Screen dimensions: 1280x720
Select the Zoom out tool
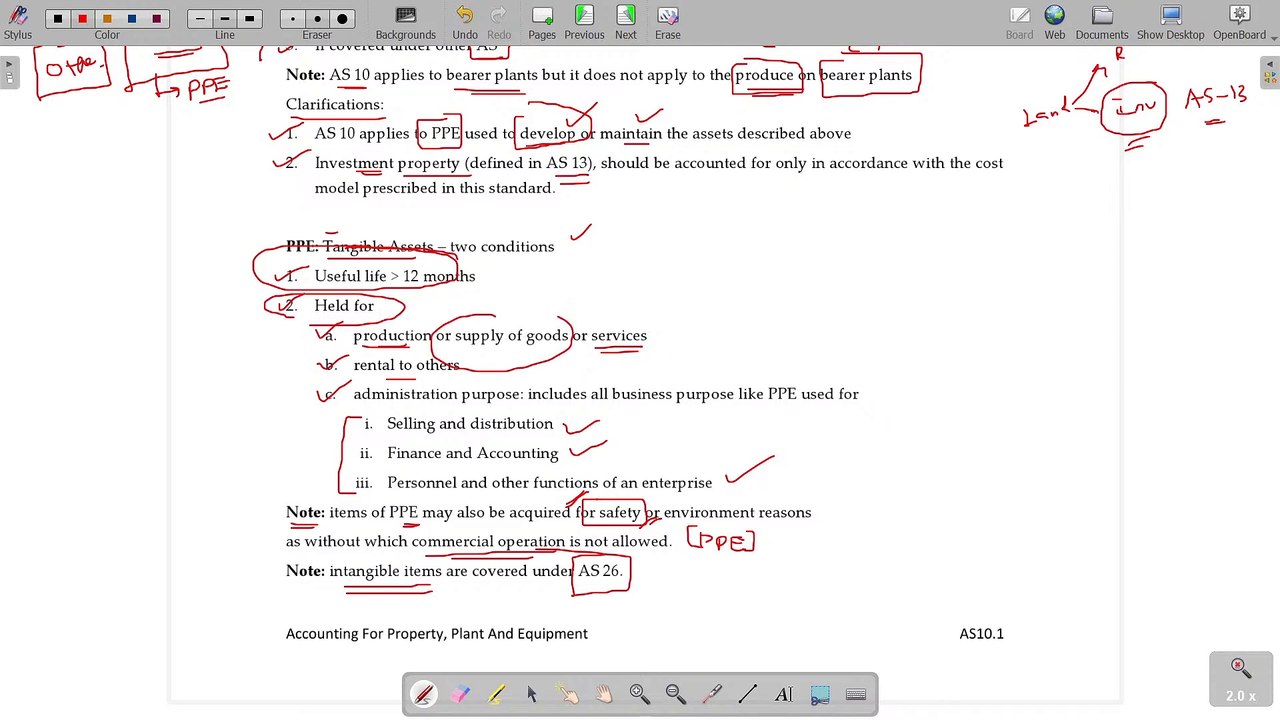click(676, 694)
